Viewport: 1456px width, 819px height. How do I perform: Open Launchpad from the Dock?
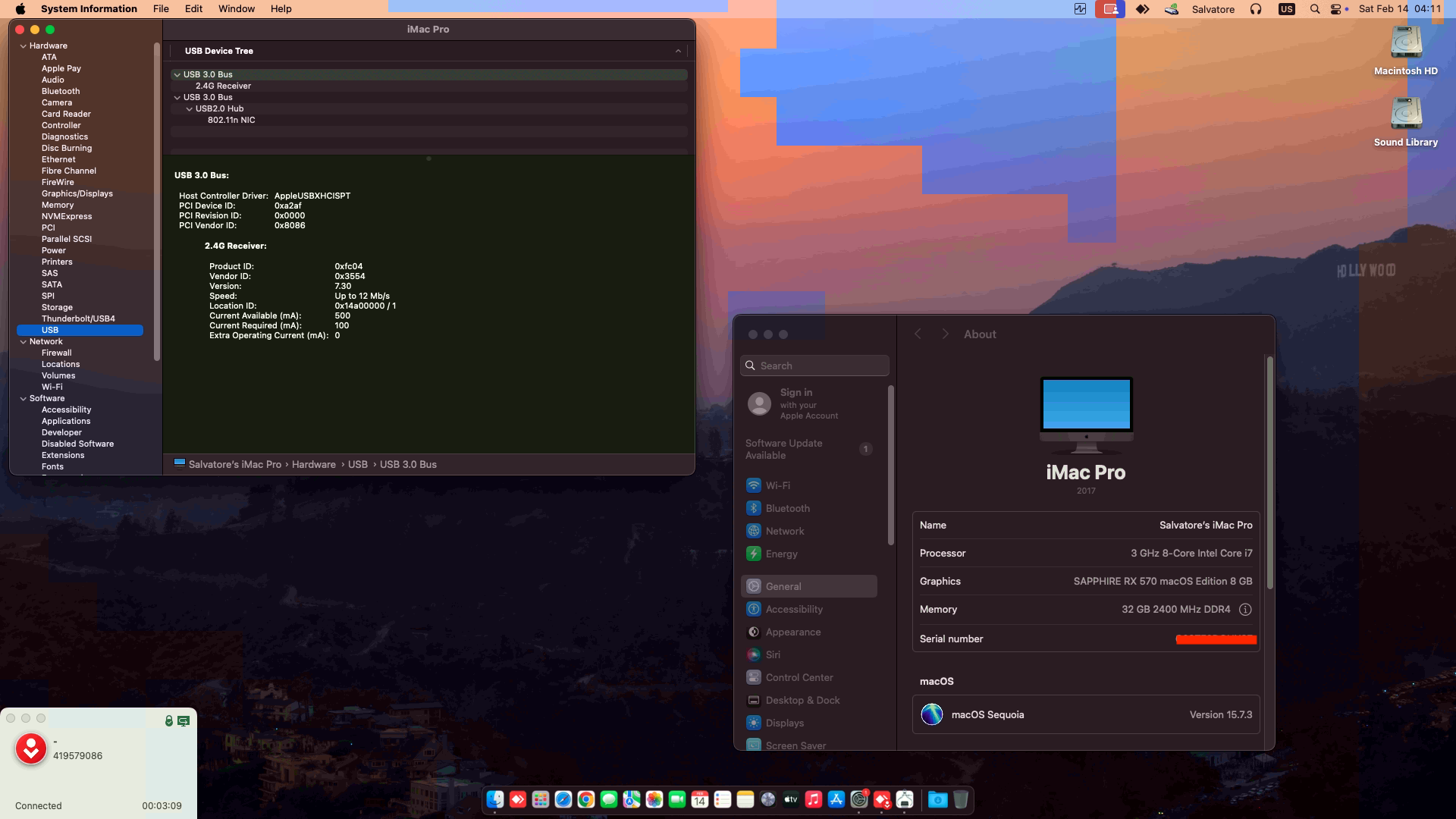(541, 799)
